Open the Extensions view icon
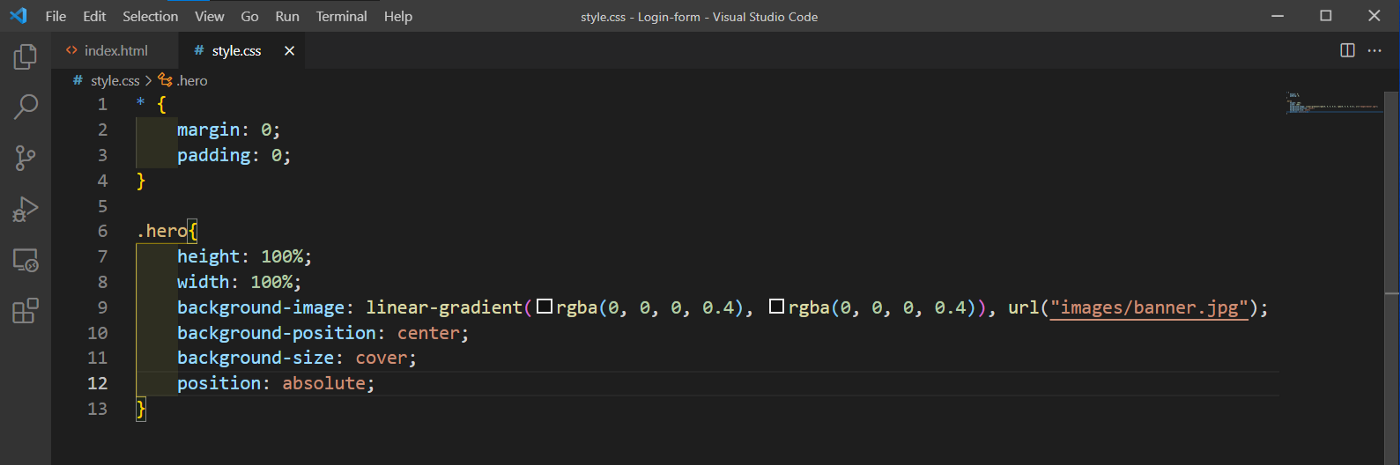Screen dimensions: 1400x465 (25, 311)
